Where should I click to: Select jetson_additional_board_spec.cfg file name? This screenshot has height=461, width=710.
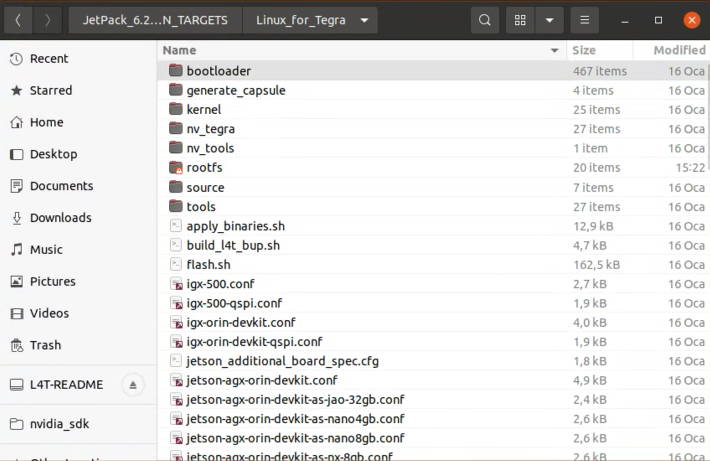[x=283, y=361]
